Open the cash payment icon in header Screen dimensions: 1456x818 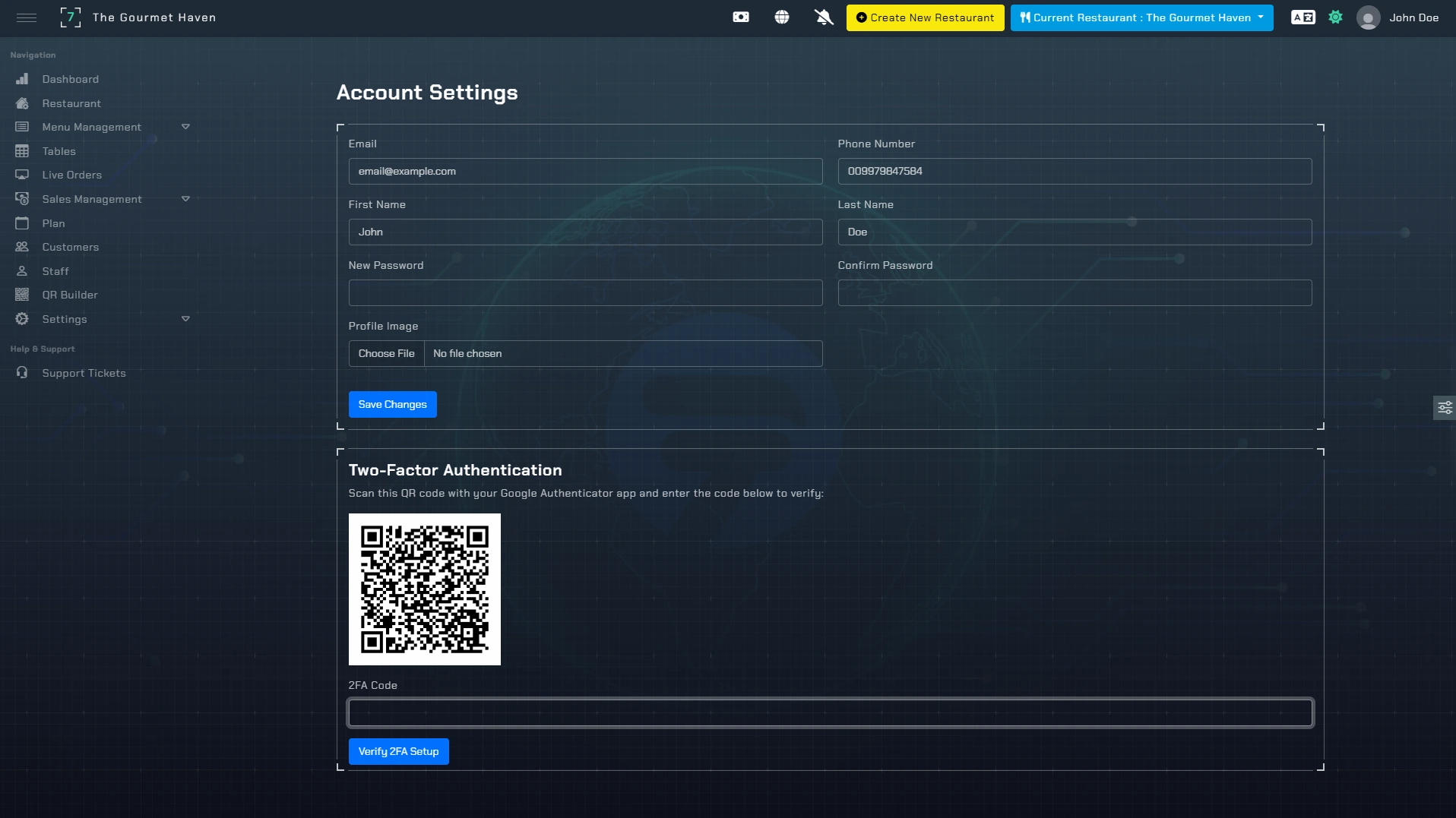pyautogui.click(x=741, y=17)
